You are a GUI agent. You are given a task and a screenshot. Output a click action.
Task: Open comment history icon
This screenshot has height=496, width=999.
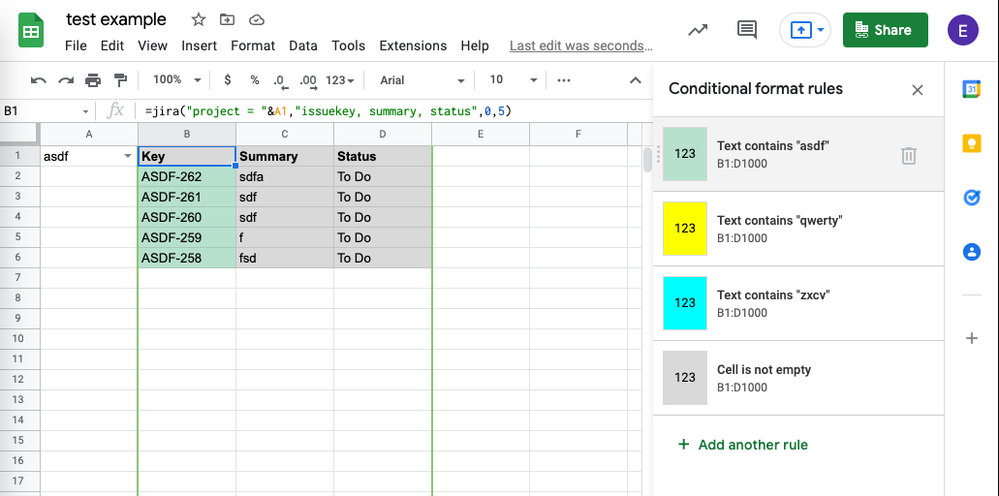click(747, 30)
